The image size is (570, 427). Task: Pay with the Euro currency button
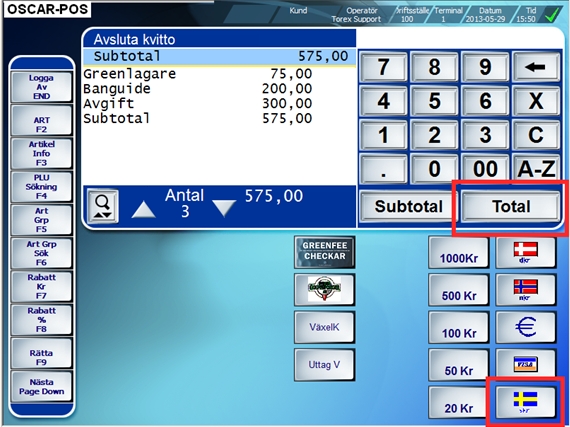coord(526,327)
